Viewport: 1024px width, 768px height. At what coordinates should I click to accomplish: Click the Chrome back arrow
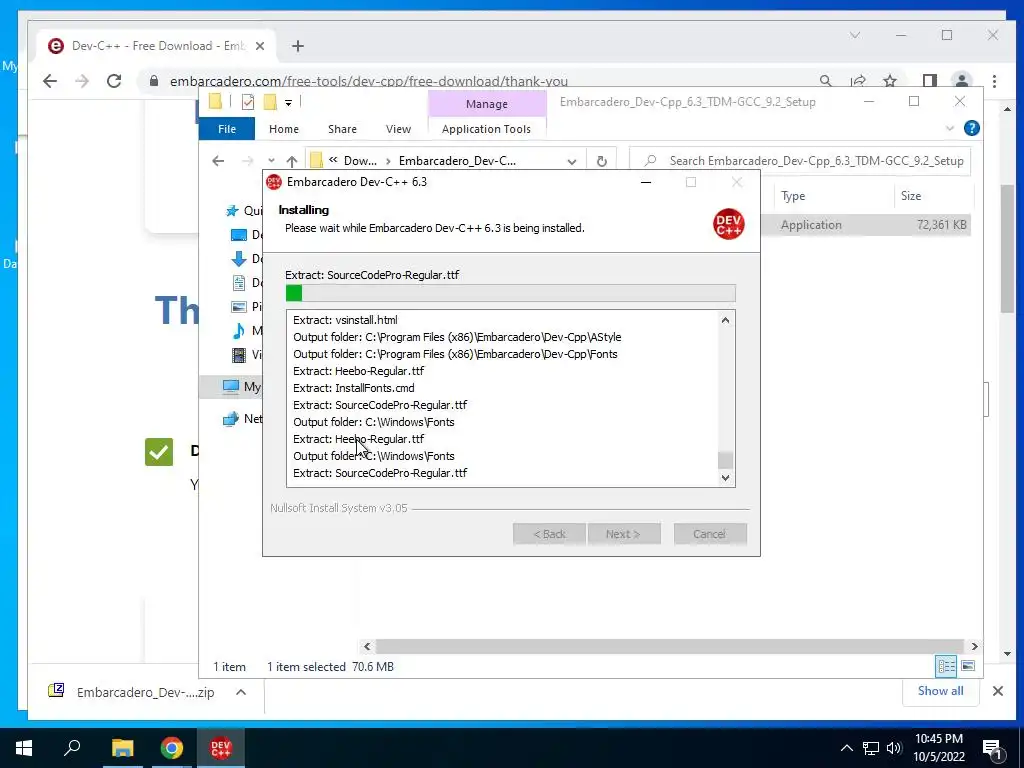pos(50,81)
